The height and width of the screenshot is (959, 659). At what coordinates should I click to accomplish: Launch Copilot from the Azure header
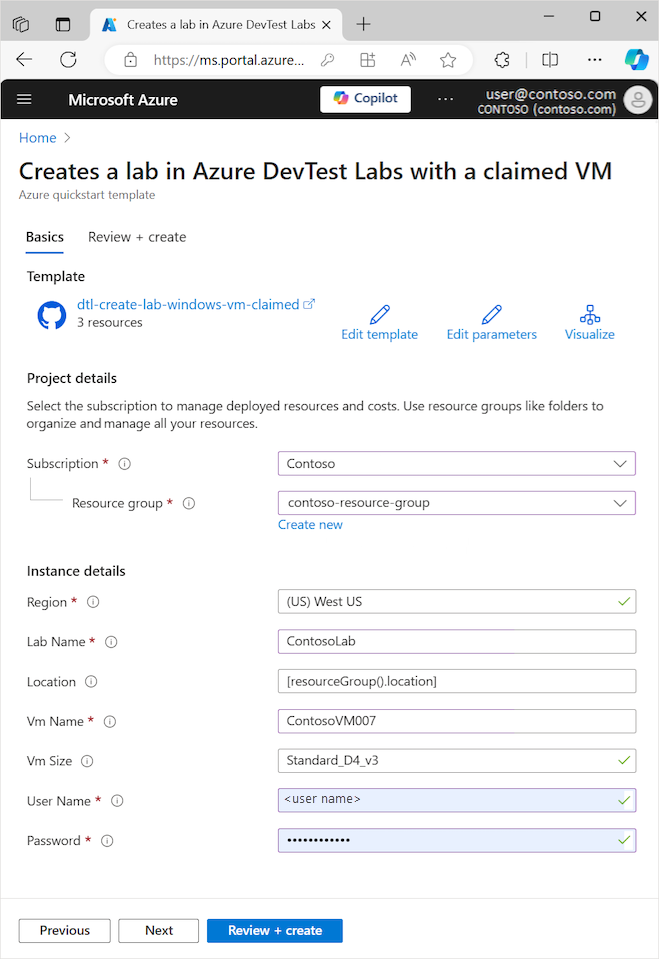pyautogui.click(x=365, y=99)
